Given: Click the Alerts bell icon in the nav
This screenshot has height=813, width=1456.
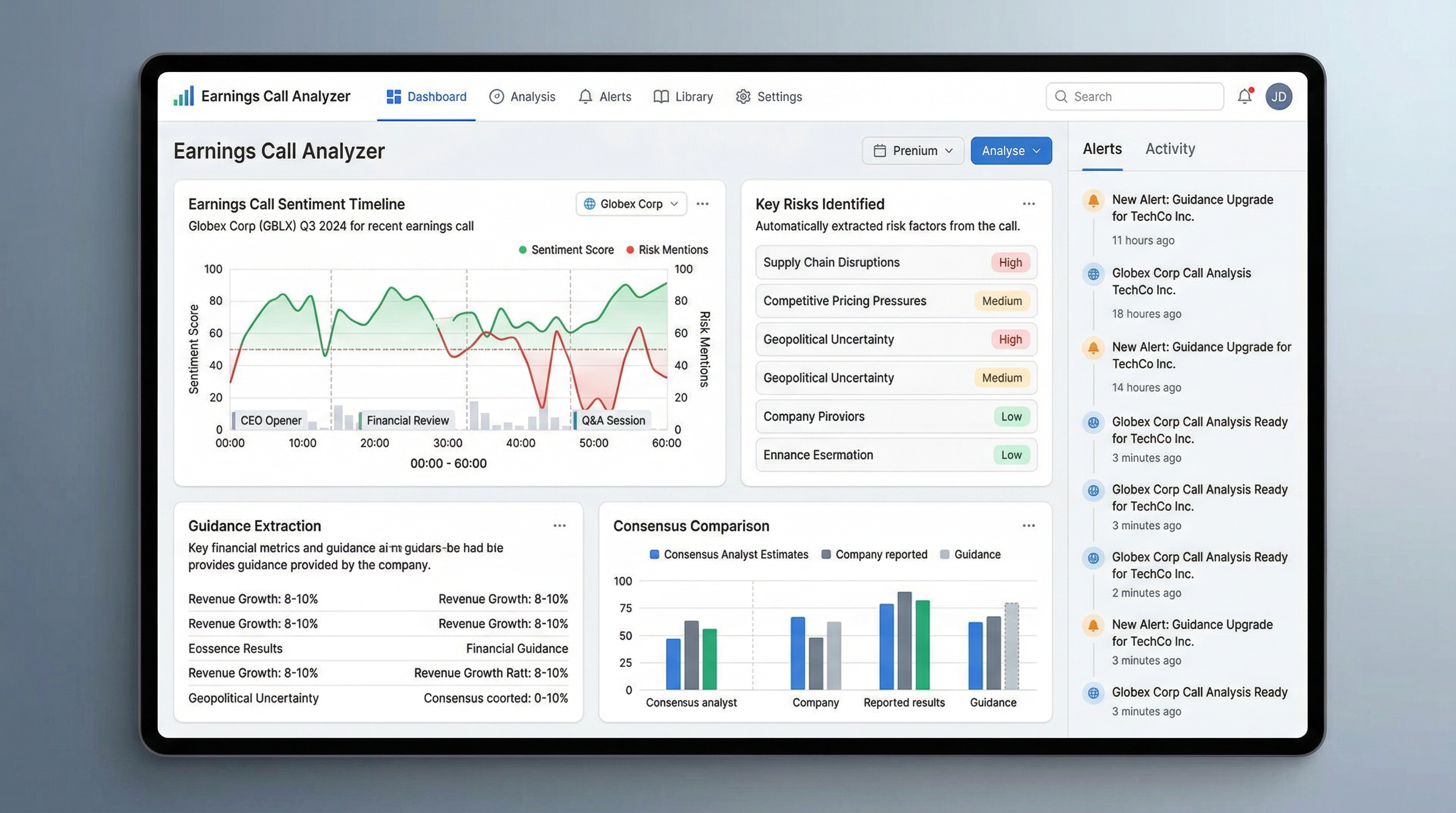Looking at the screenshot, I should [586, 96].
